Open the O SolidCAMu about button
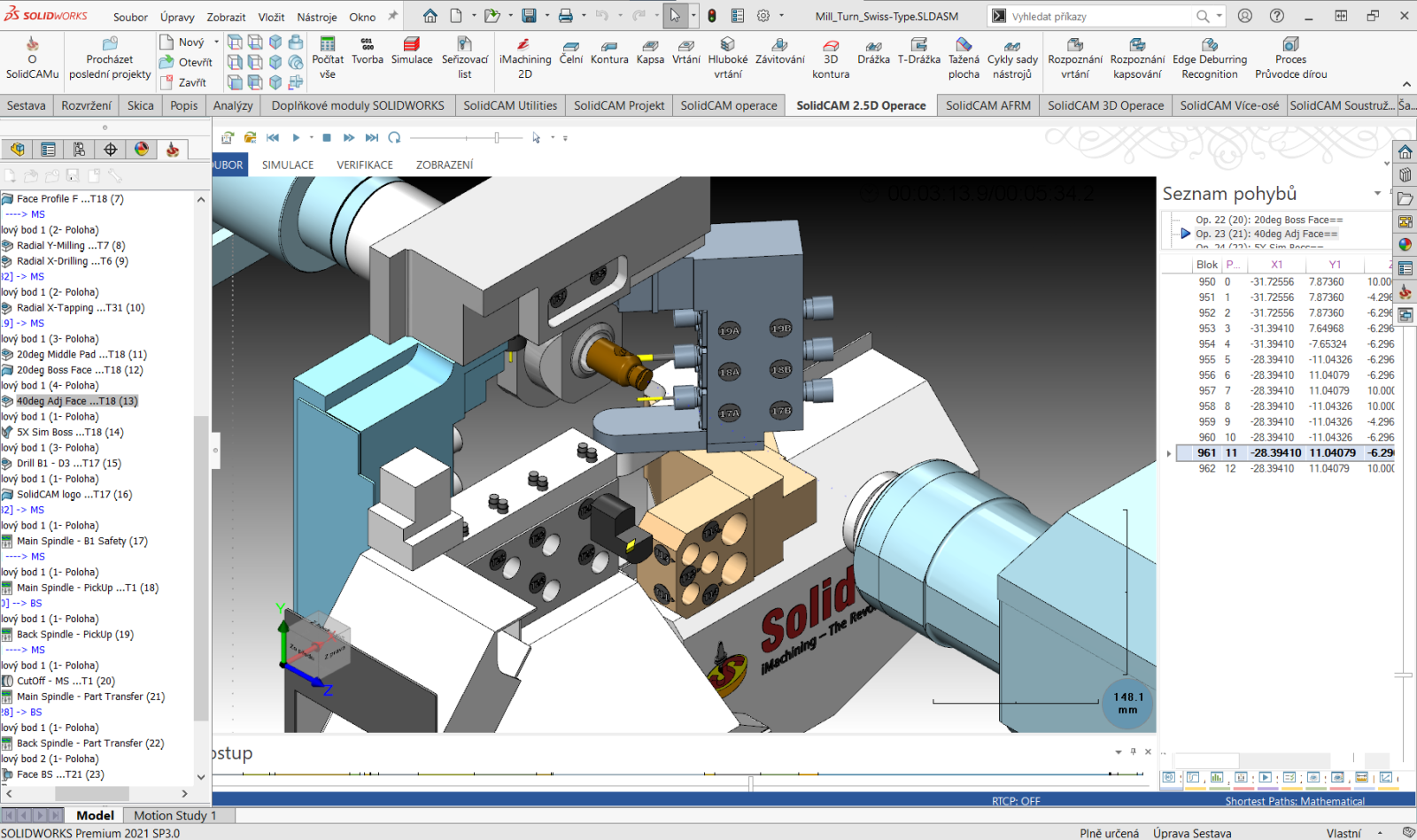This screenshot has height=840, width=1417. 33,58
